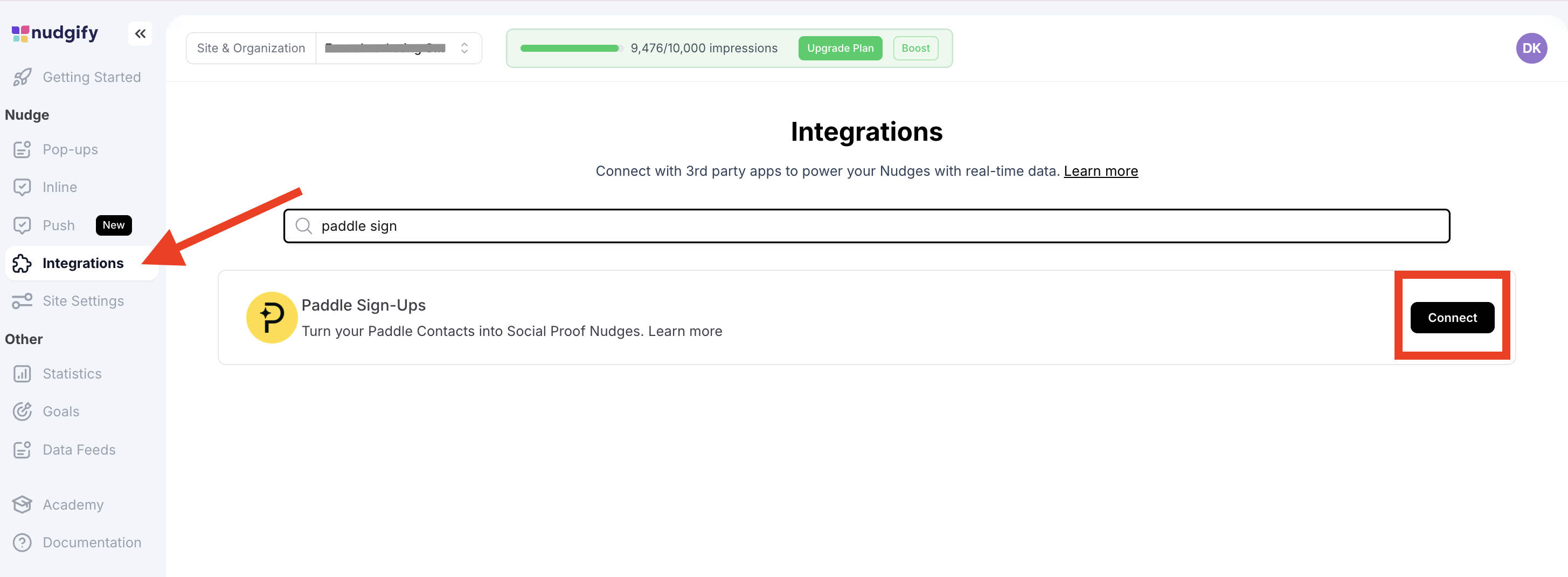Open the Getting Started page

[91, 77]
